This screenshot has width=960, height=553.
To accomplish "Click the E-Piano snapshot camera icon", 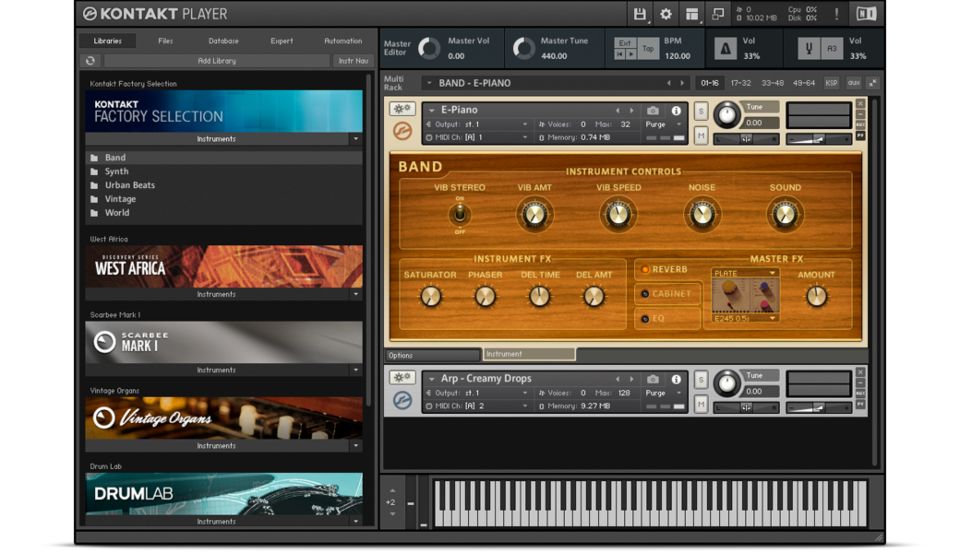I will (x=653, y=111).
